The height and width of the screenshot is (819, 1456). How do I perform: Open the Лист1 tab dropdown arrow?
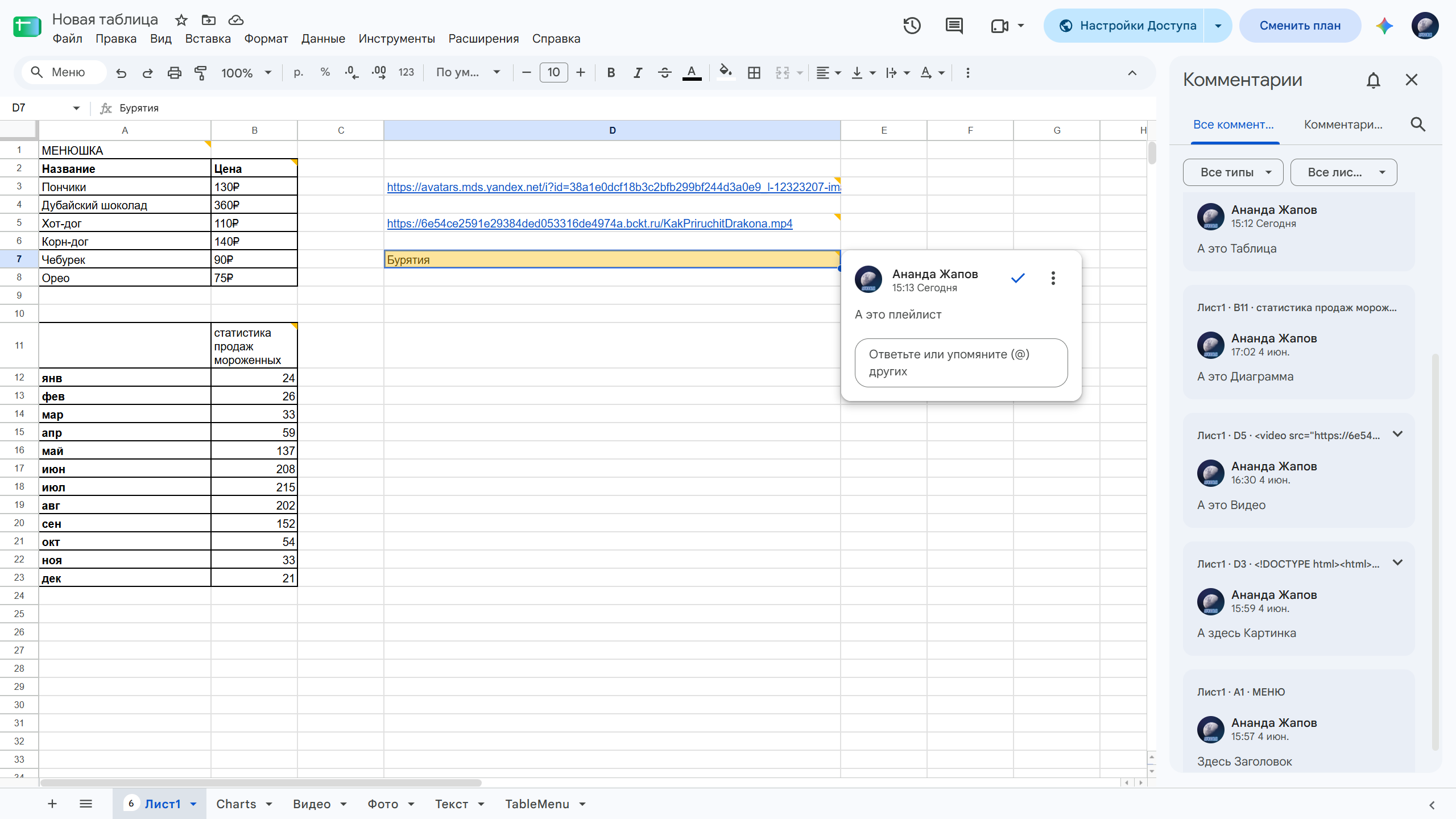[x=193, y=804]
